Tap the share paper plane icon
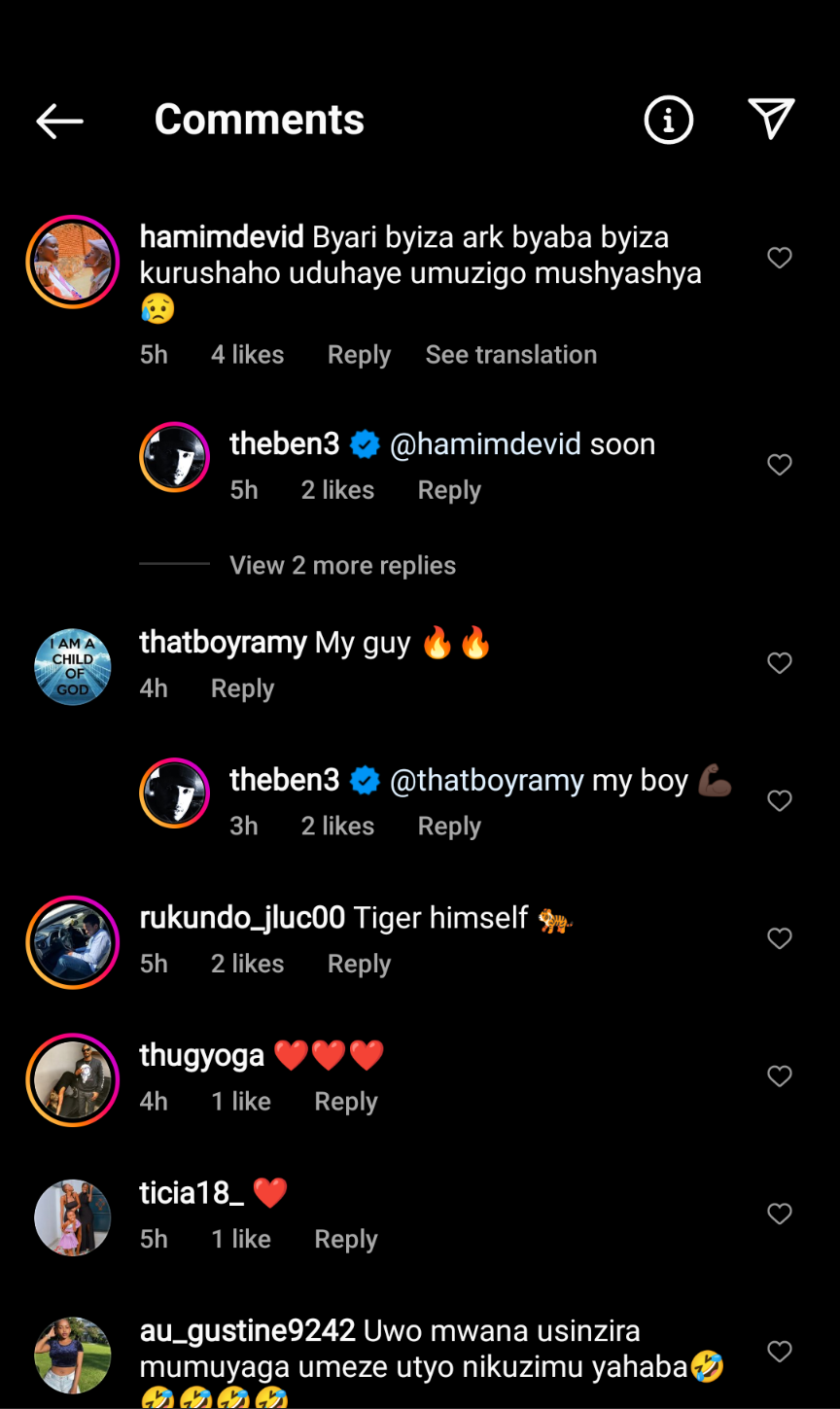 pos(772,119)
